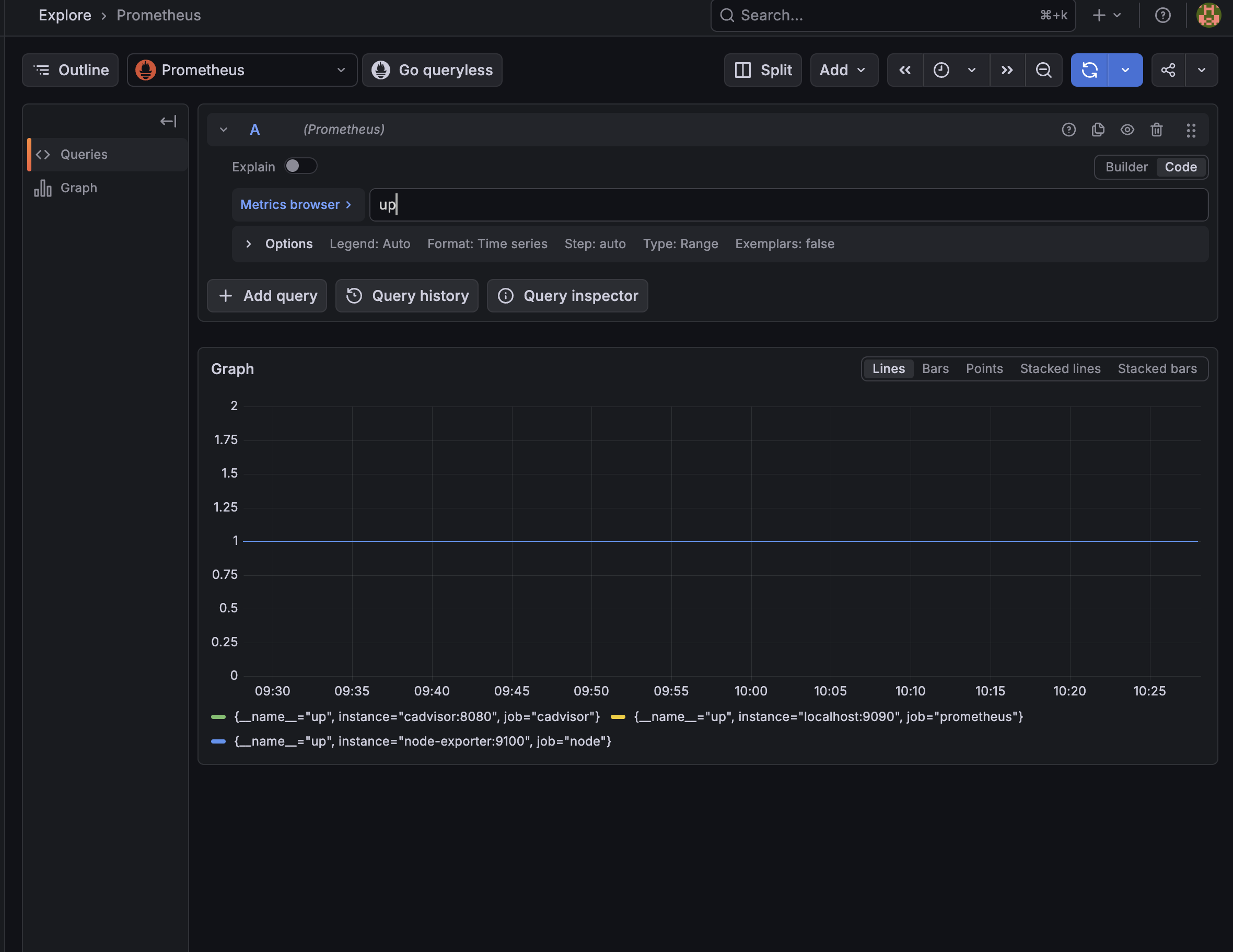Viewport: 1233px width, 952px height.
Task: Open query A help icon
Action: 1068,130
